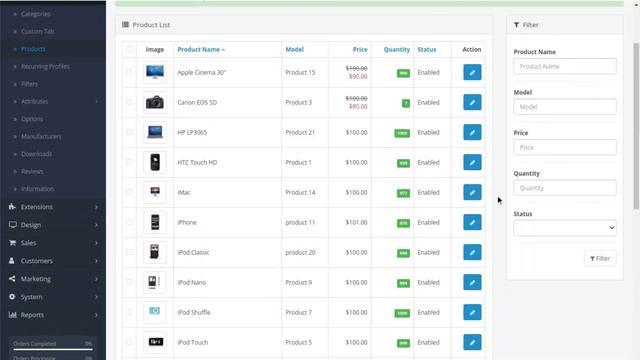Edit the iMac product row
This screenshot has height=360, width=640.
click(472, 192)
